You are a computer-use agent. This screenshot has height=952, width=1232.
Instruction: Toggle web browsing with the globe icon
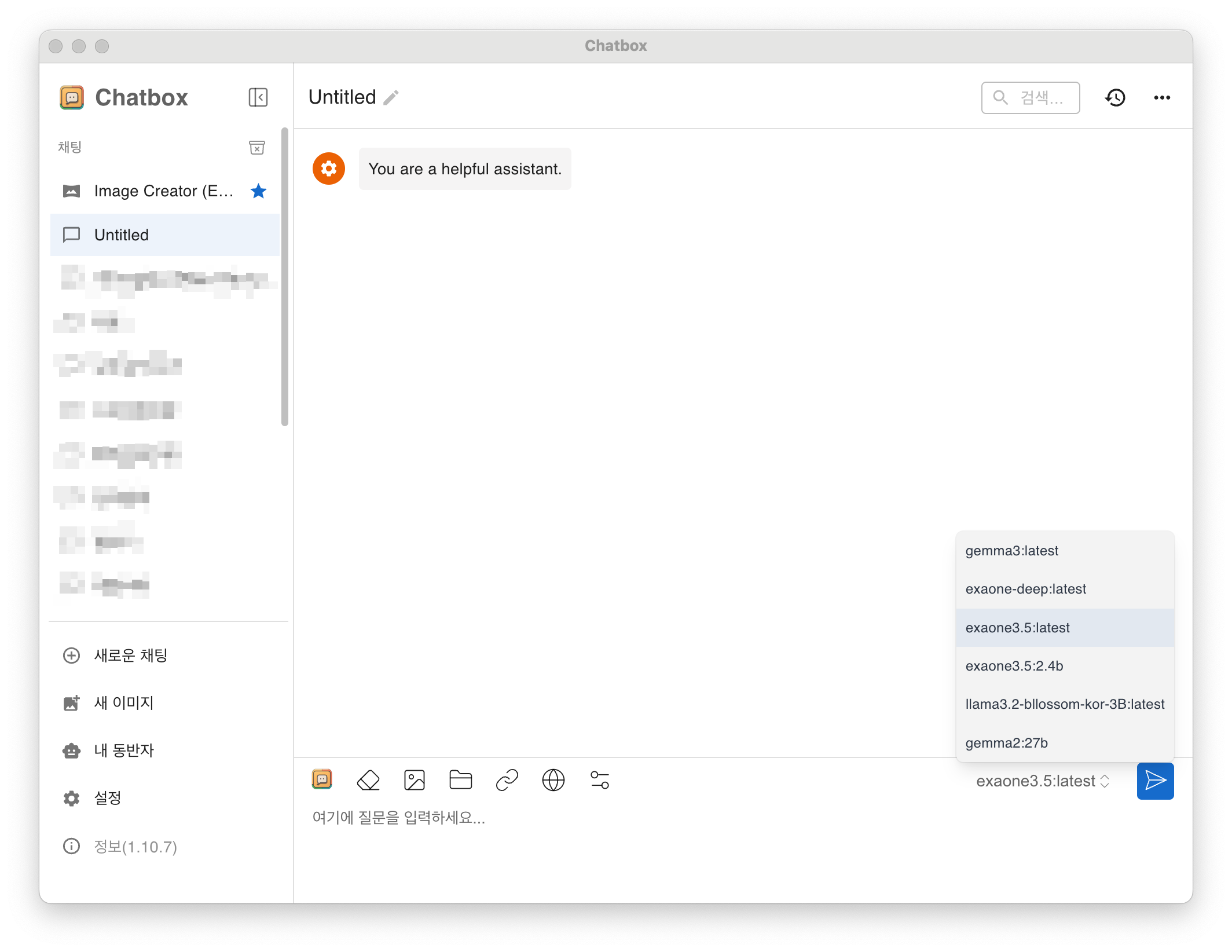tap(553, 780)
